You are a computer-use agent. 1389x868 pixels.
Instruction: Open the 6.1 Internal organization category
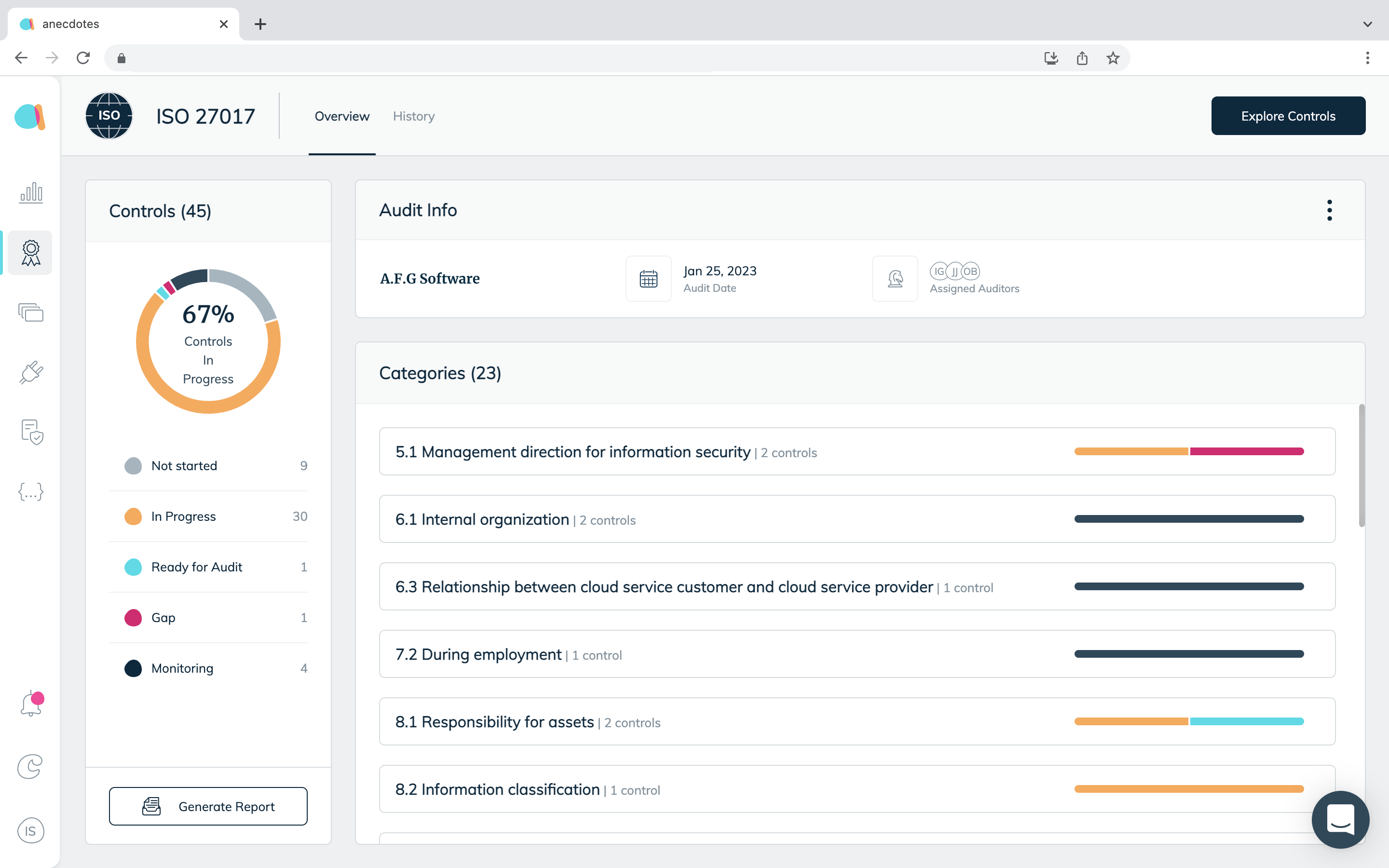(481, 519)
